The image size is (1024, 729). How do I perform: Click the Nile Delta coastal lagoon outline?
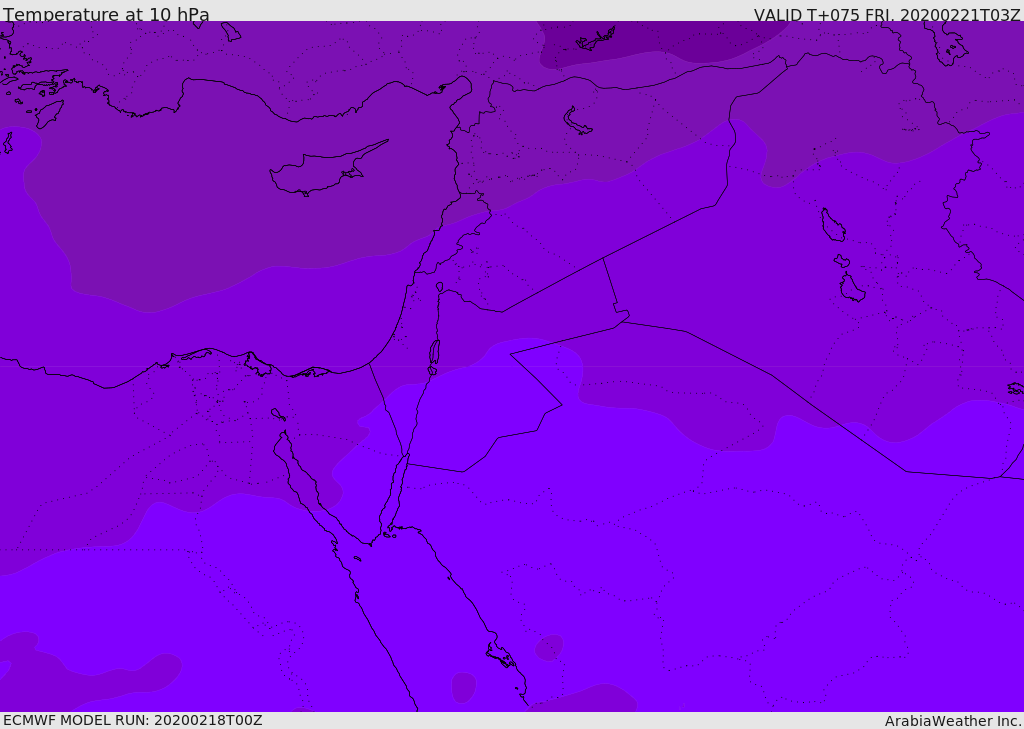coord(258,364)
